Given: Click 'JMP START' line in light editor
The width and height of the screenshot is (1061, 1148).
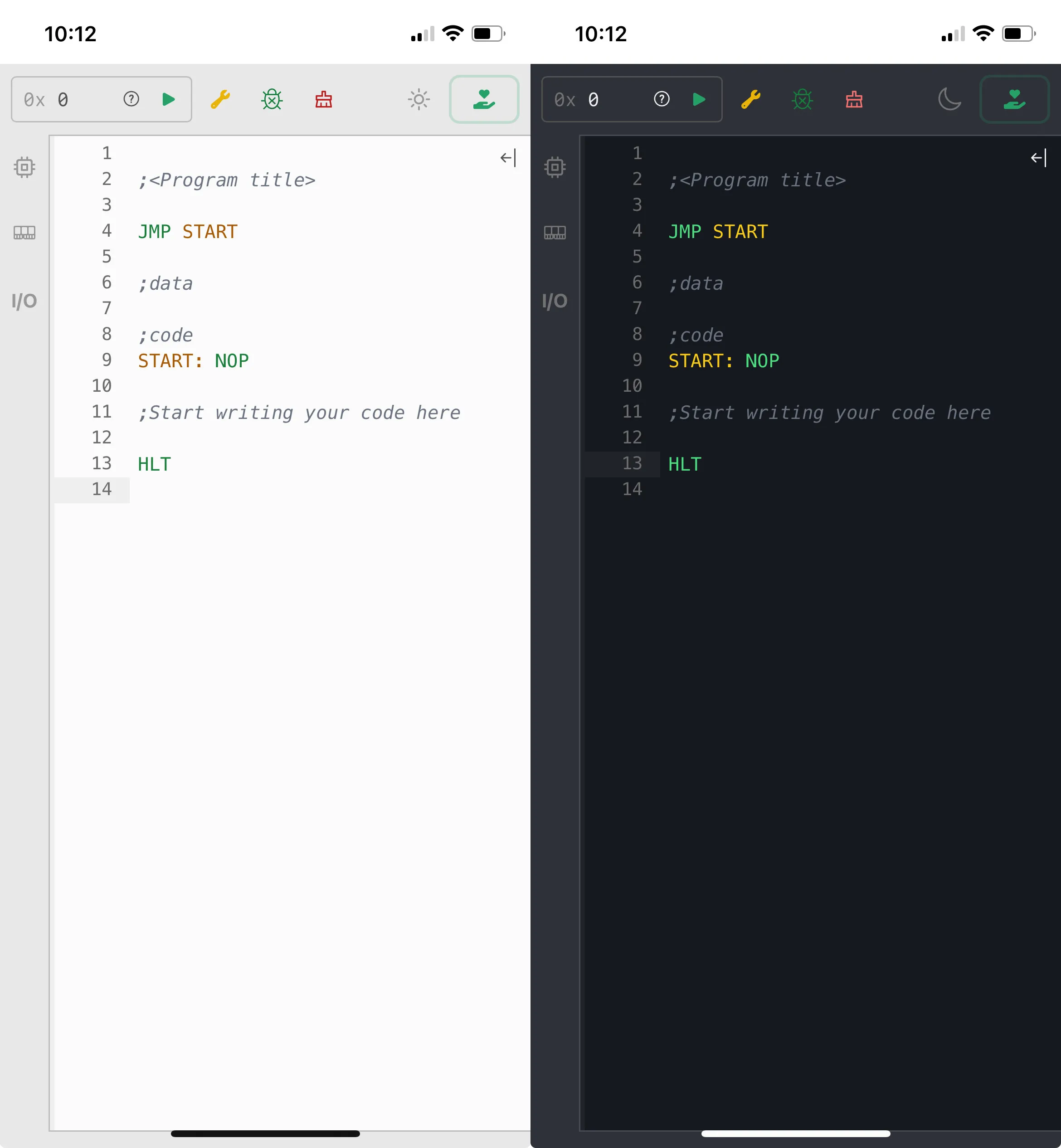Looking at the screenshot, I should [x=188, y=232].
